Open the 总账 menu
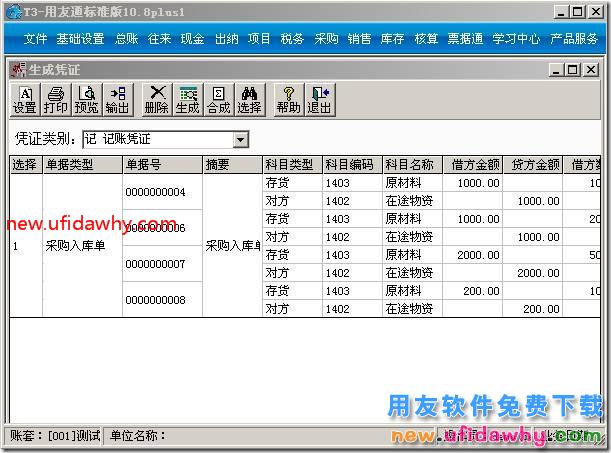Image resolution: width=611 pixels, height=453 pixels. click(x=127, y=39)
